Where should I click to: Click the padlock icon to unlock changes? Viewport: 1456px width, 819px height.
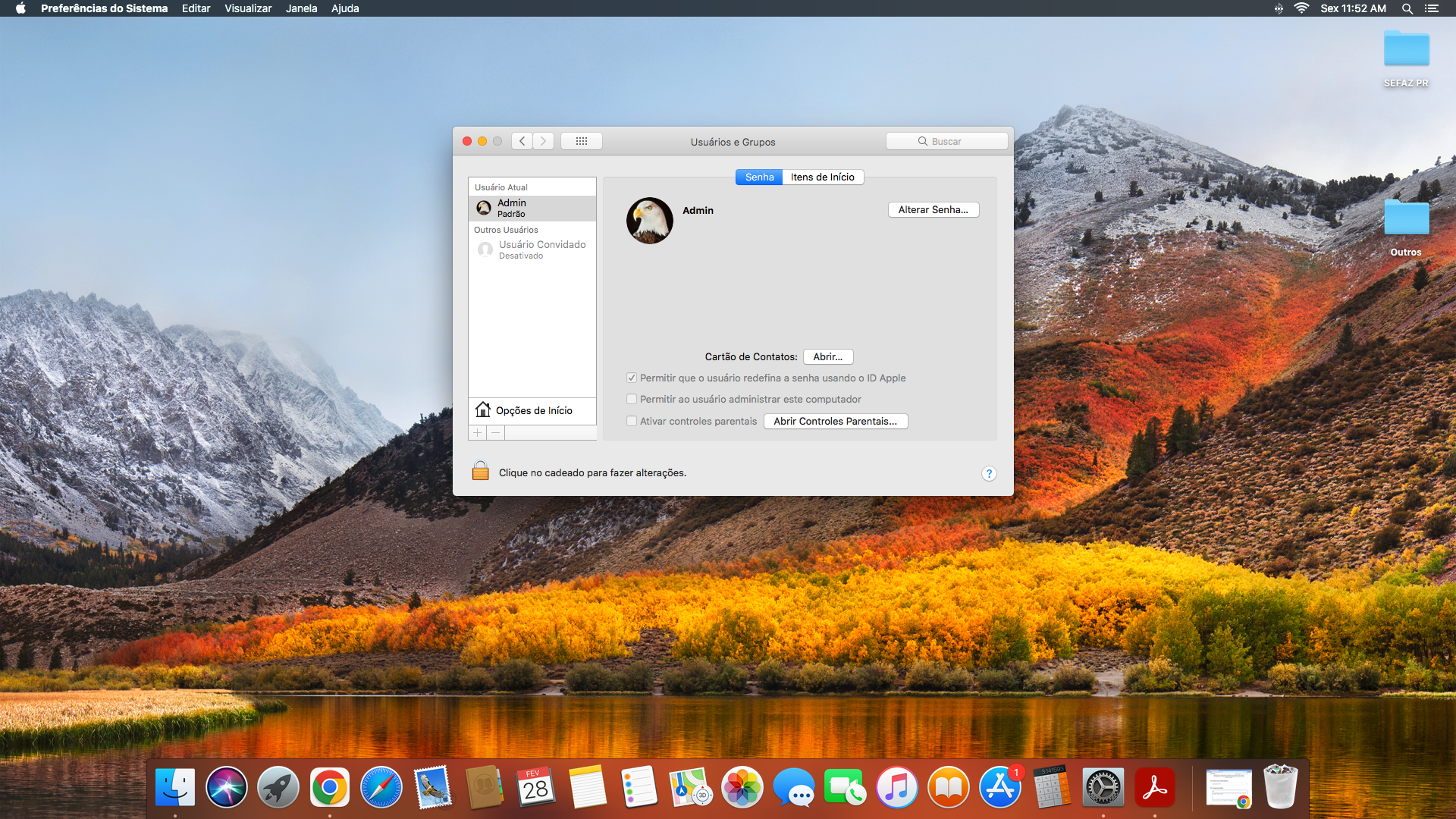(480, 471)
